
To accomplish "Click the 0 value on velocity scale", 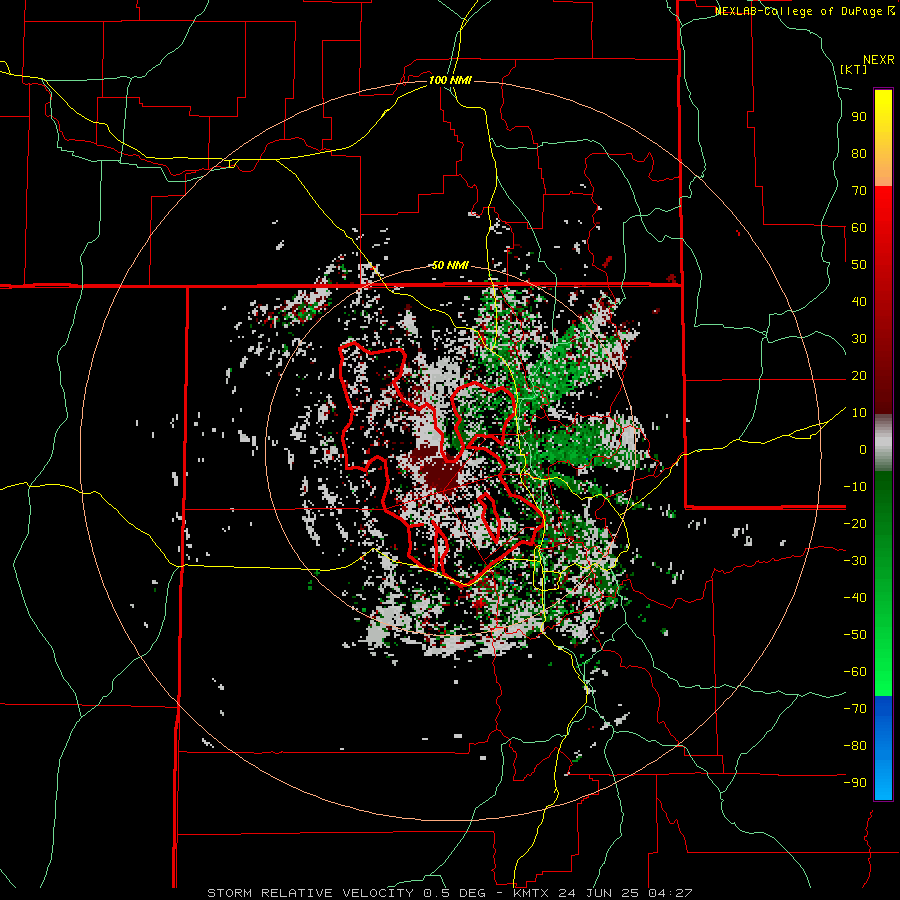I will pos(863,449).
